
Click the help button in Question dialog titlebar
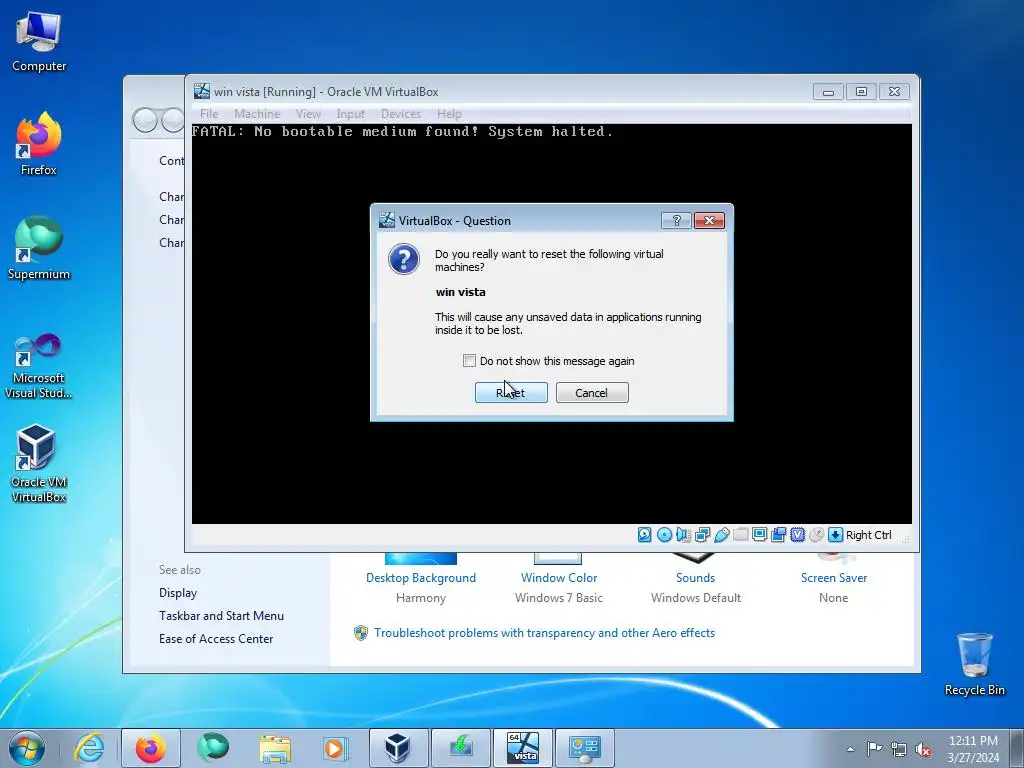pos(676,221)
